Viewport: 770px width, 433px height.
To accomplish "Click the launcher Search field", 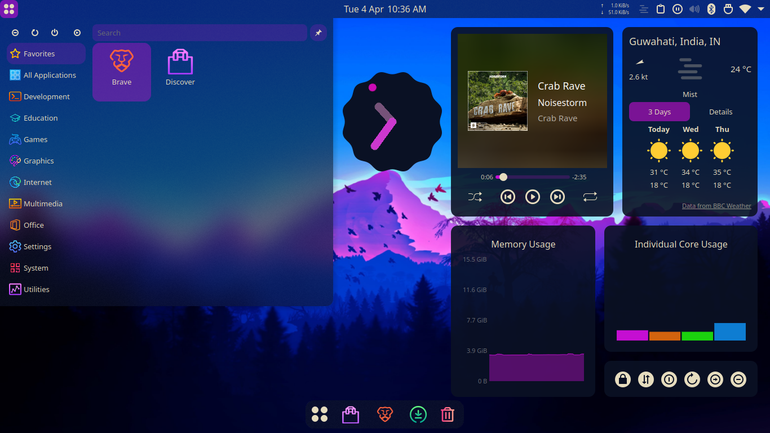I will 199,33.
